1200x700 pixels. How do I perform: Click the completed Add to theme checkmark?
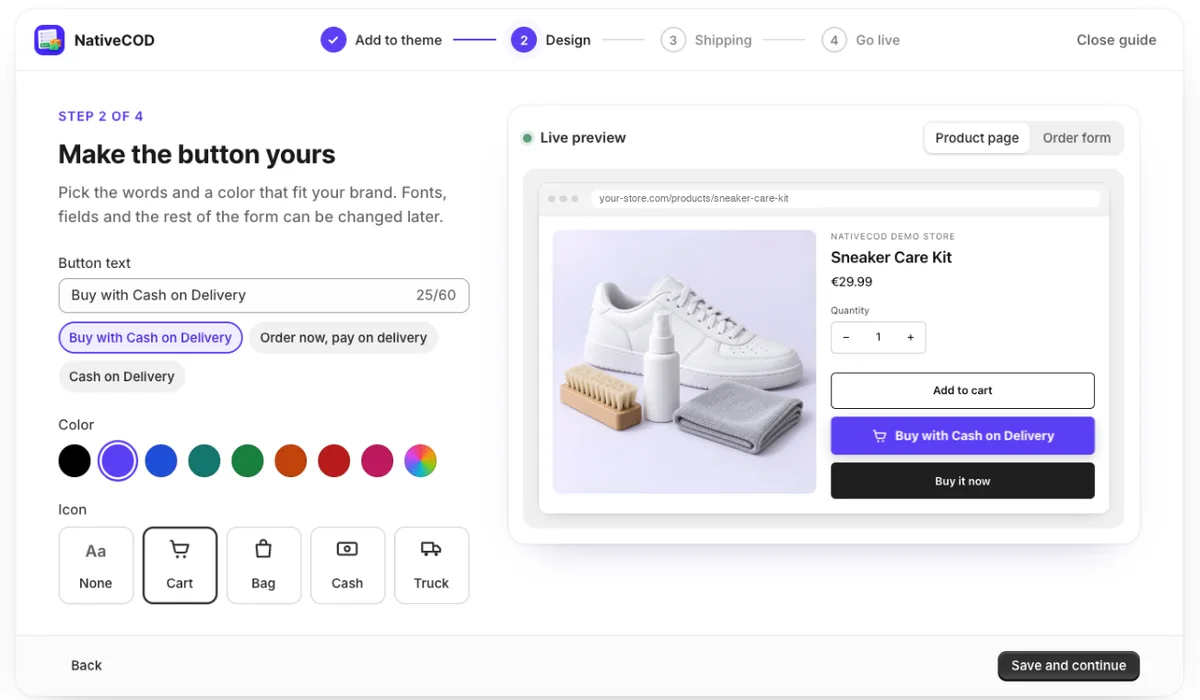coord(334,40)
